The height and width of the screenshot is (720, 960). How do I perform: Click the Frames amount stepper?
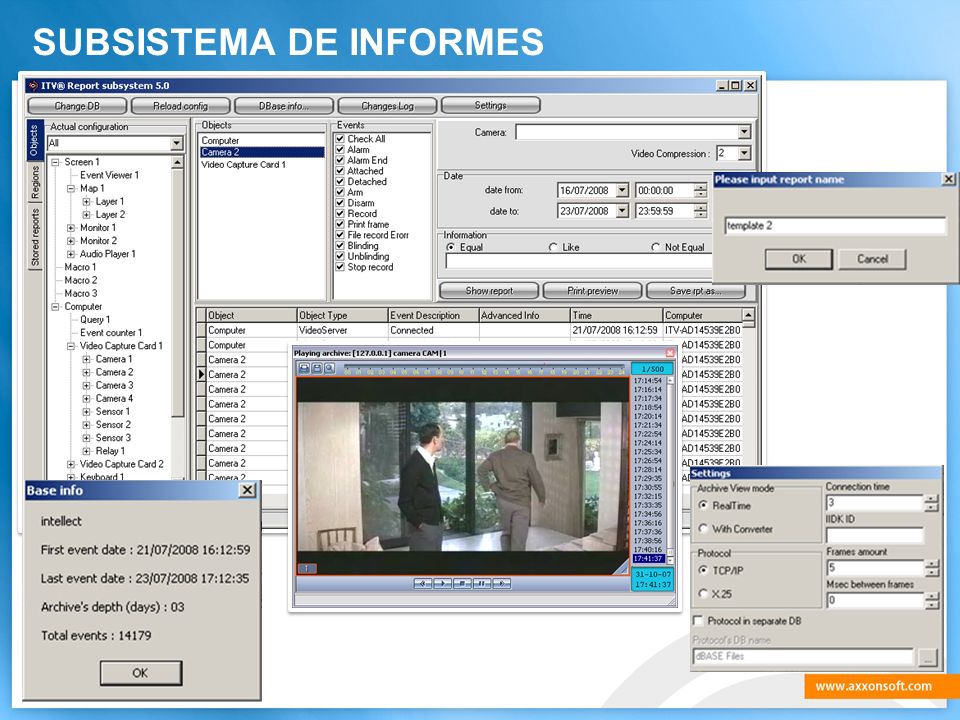coord(932,568)
